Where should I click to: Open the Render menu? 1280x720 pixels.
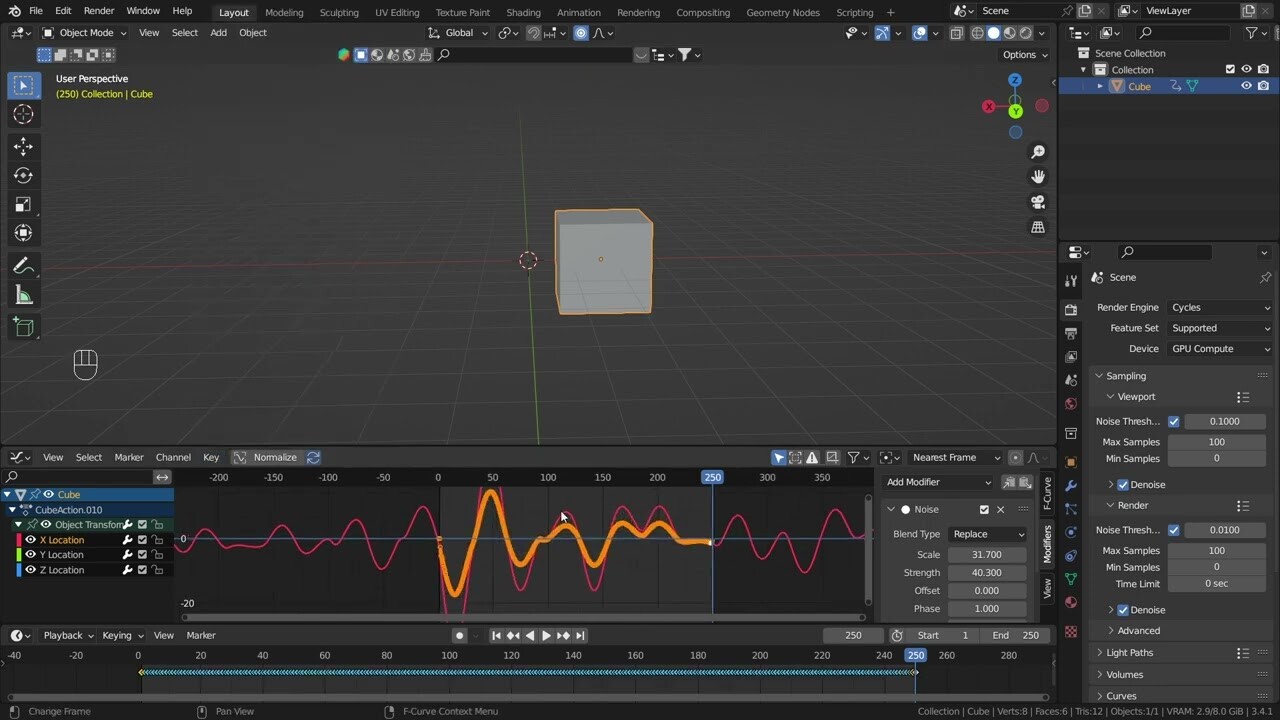(98, 11)
